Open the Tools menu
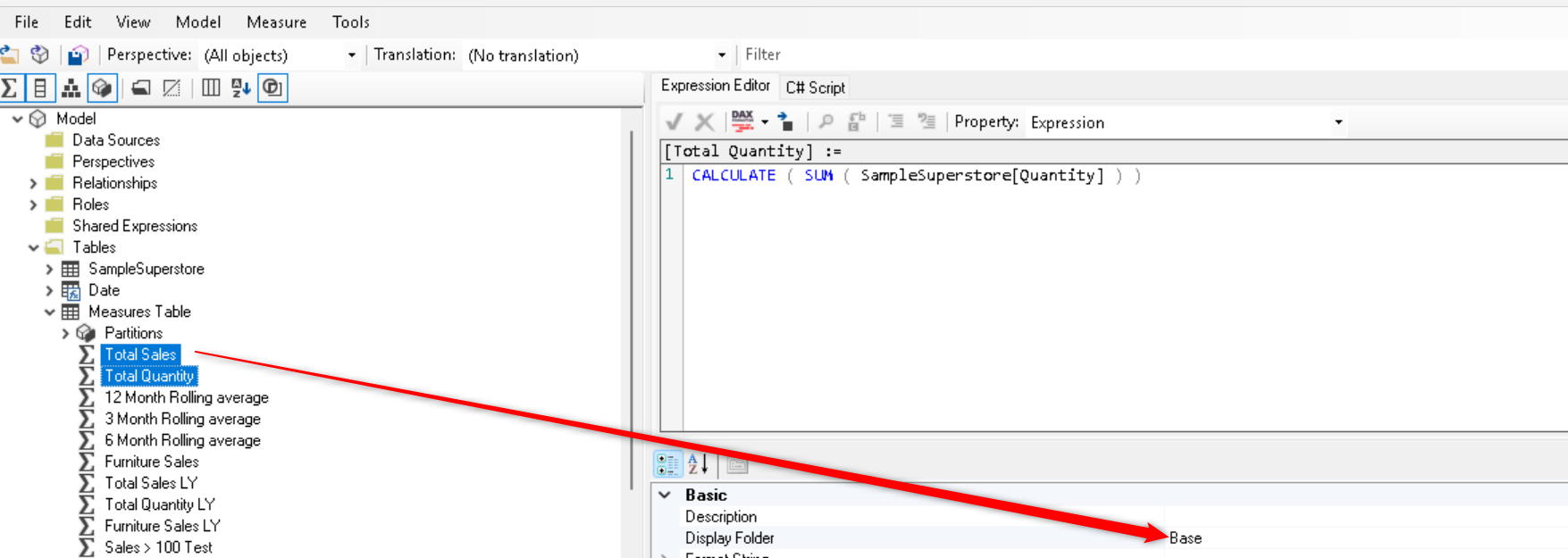Screen dimensions: 1568x558 (351, 22)
